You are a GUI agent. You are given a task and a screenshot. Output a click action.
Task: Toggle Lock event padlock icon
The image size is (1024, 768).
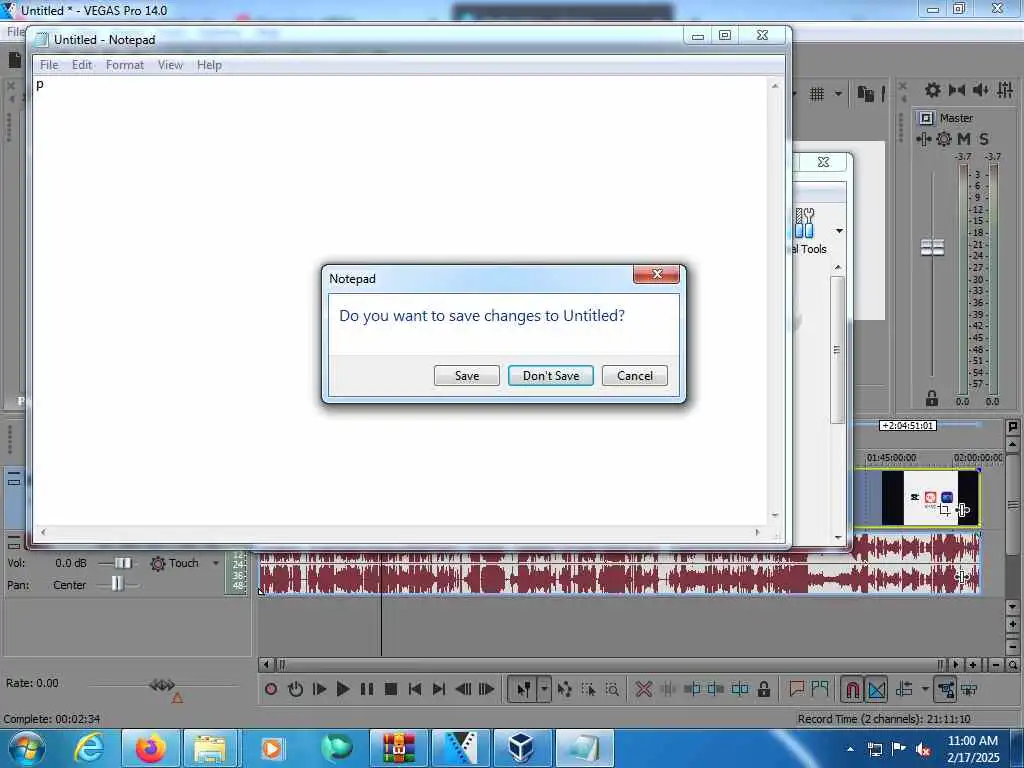tap(763, 689)
